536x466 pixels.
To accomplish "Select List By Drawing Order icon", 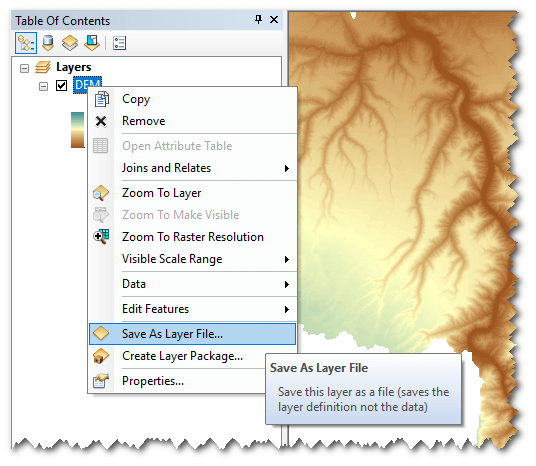I will pos(26,43).
